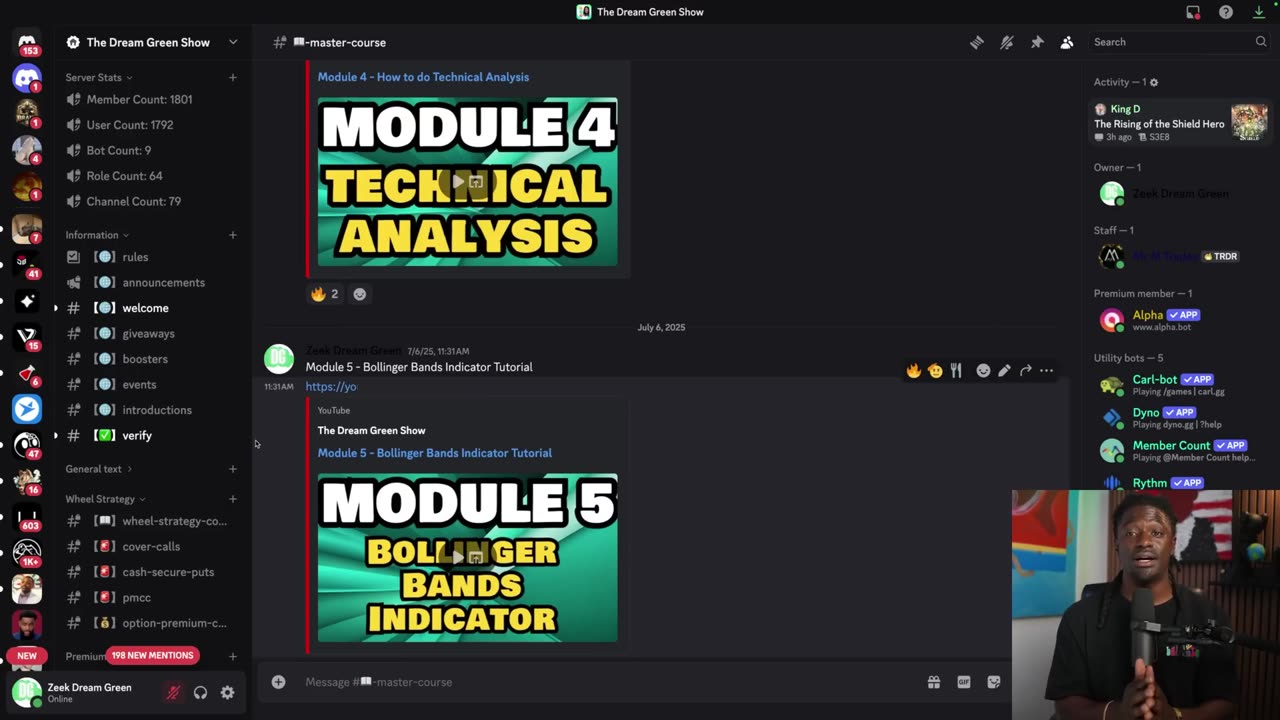Open The Dream Green Show server dropdown
The width and height of the screenshot is (1280, 720).
(152, 42)
